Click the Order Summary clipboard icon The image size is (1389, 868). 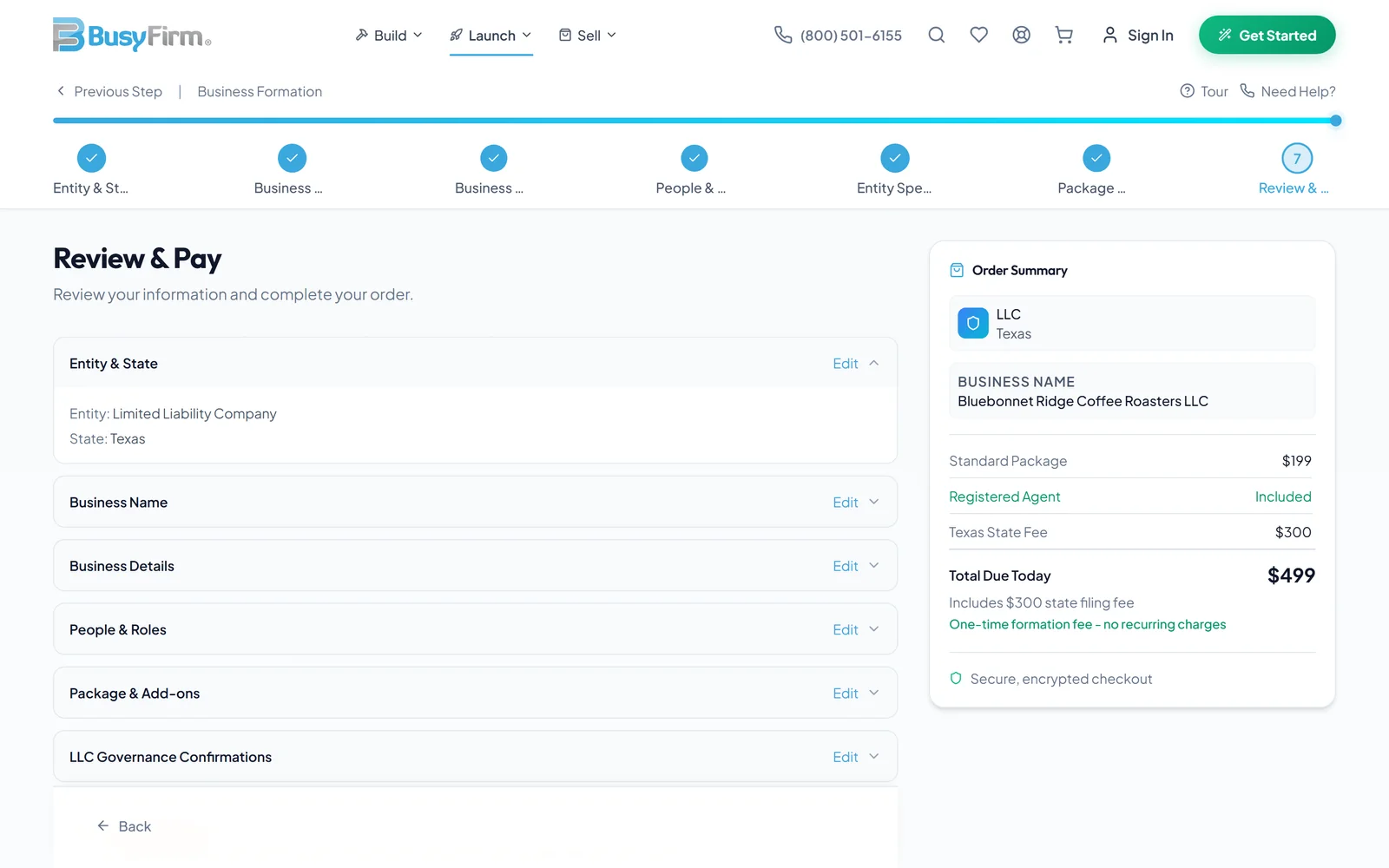(x=957, y=270)
